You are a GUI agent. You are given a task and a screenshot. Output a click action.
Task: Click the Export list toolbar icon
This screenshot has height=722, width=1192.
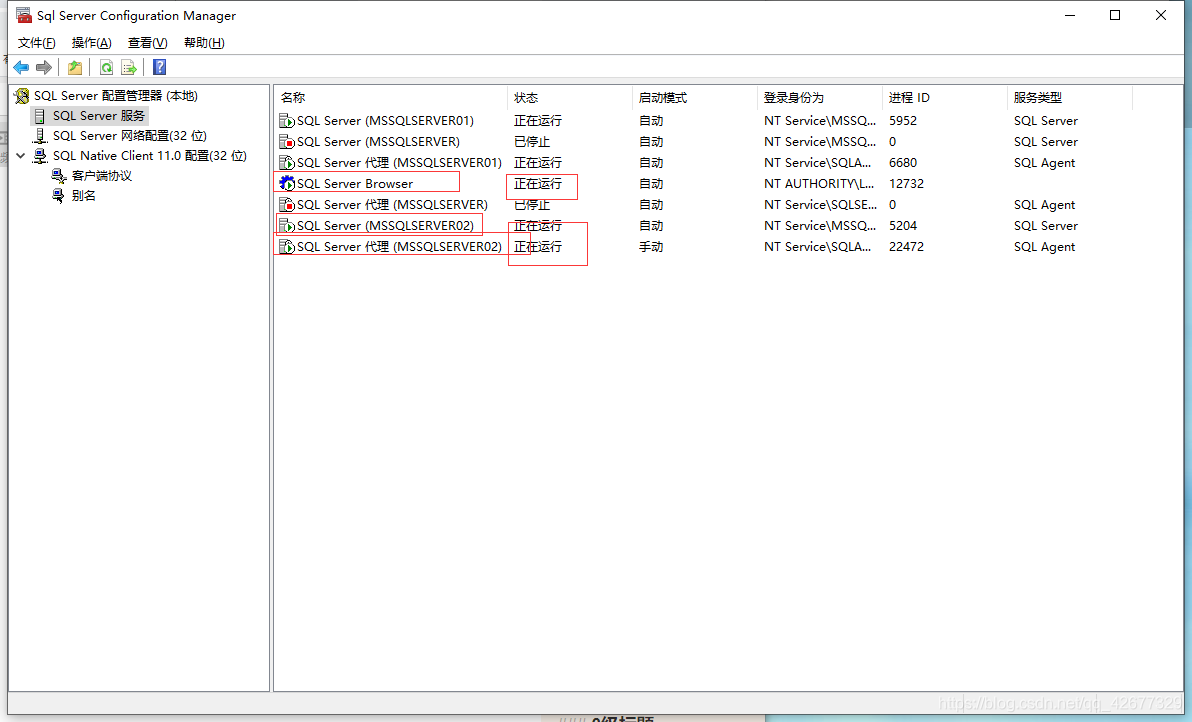click(128, 68)
